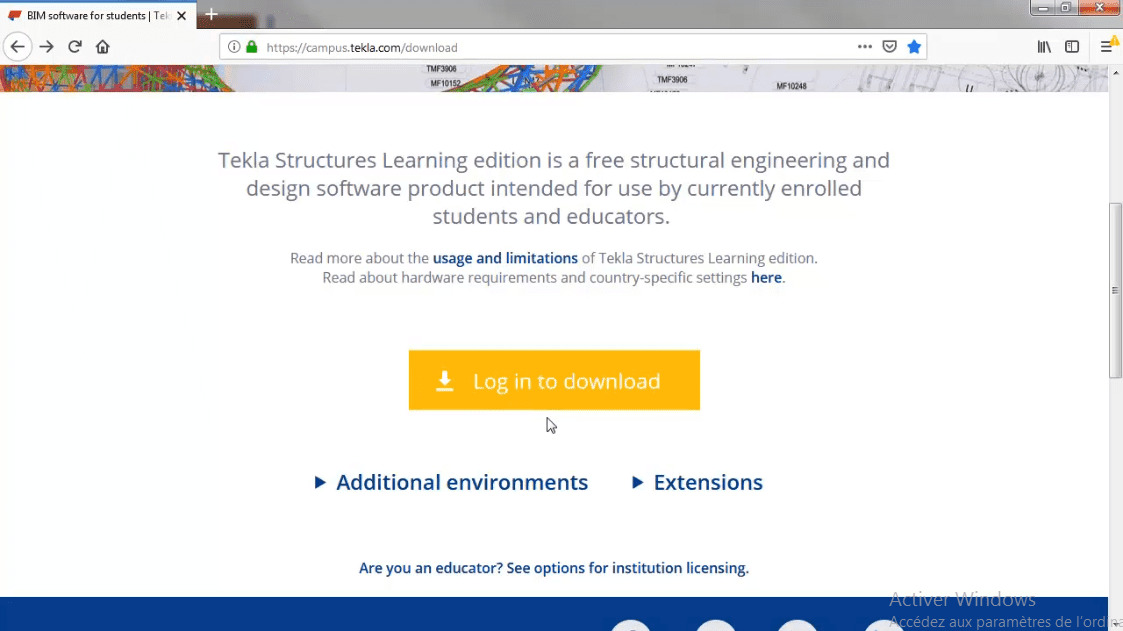Open page actions three-dot menu

point(864,47)
